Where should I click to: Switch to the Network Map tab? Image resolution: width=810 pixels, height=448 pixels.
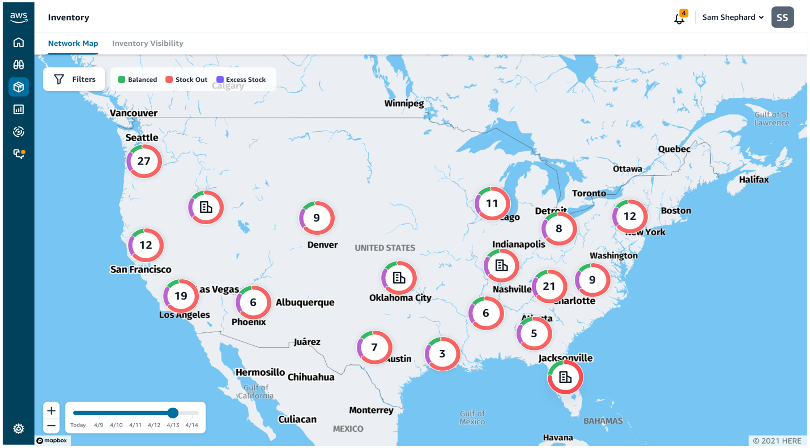(x=73, y=43)
